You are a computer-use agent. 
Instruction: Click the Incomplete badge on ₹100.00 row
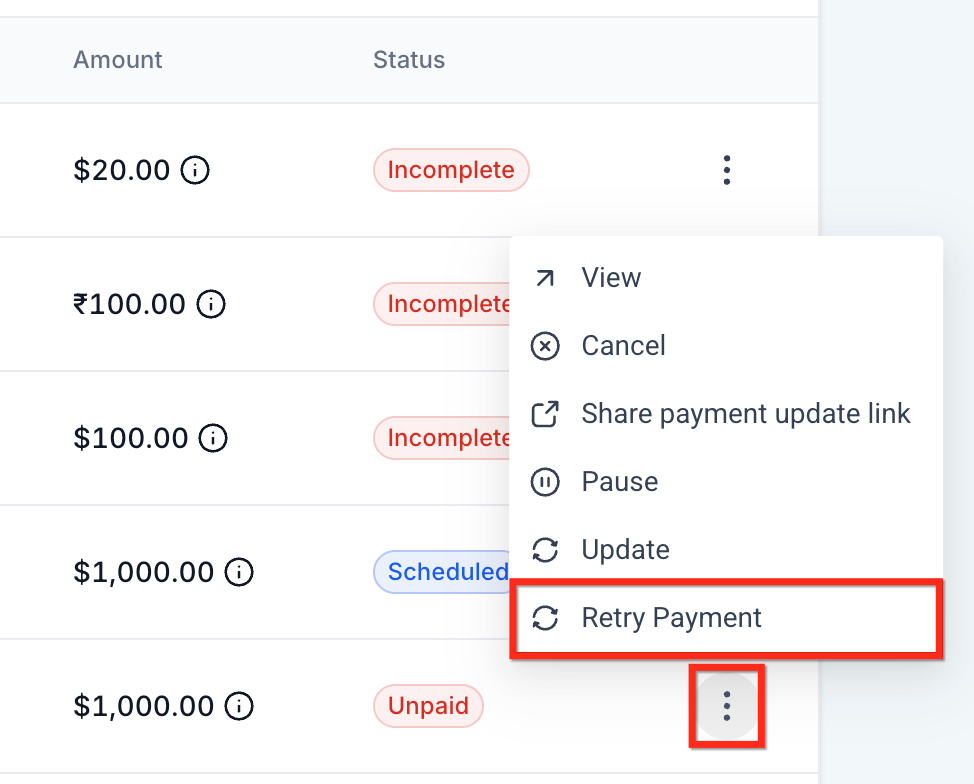[442, 304]
